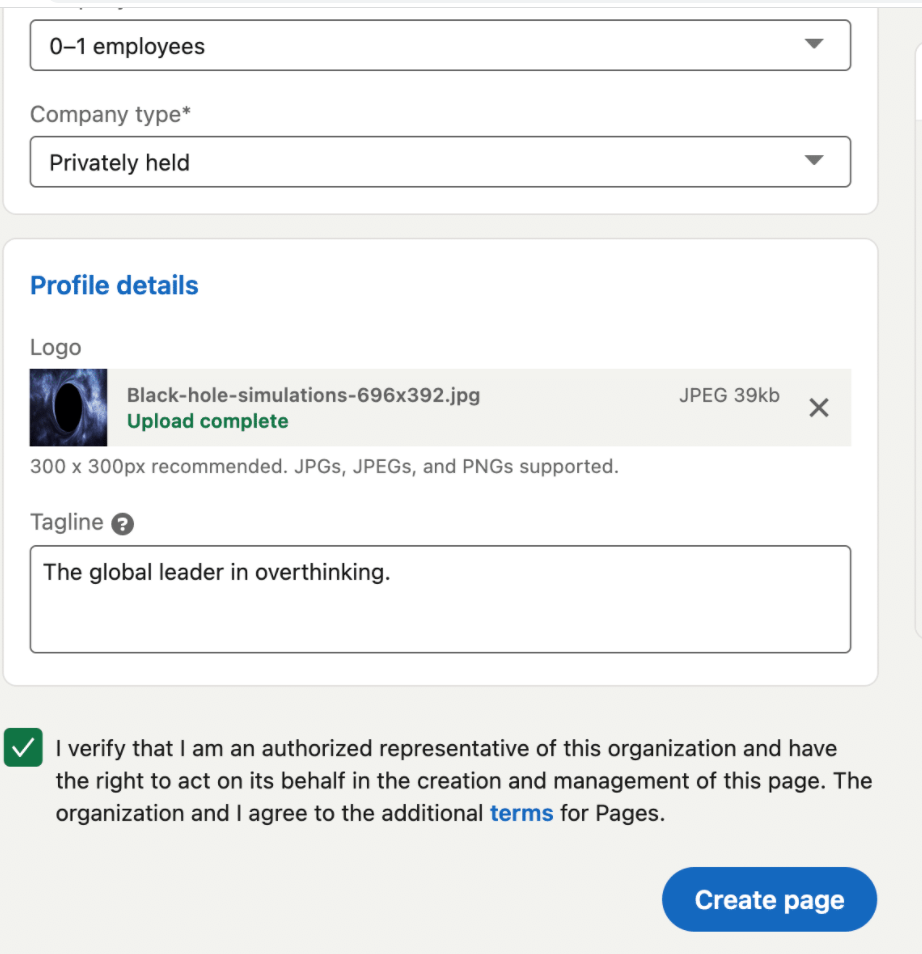
Task: Click into the Tagline text field
Action: click(x=440, y=599)
